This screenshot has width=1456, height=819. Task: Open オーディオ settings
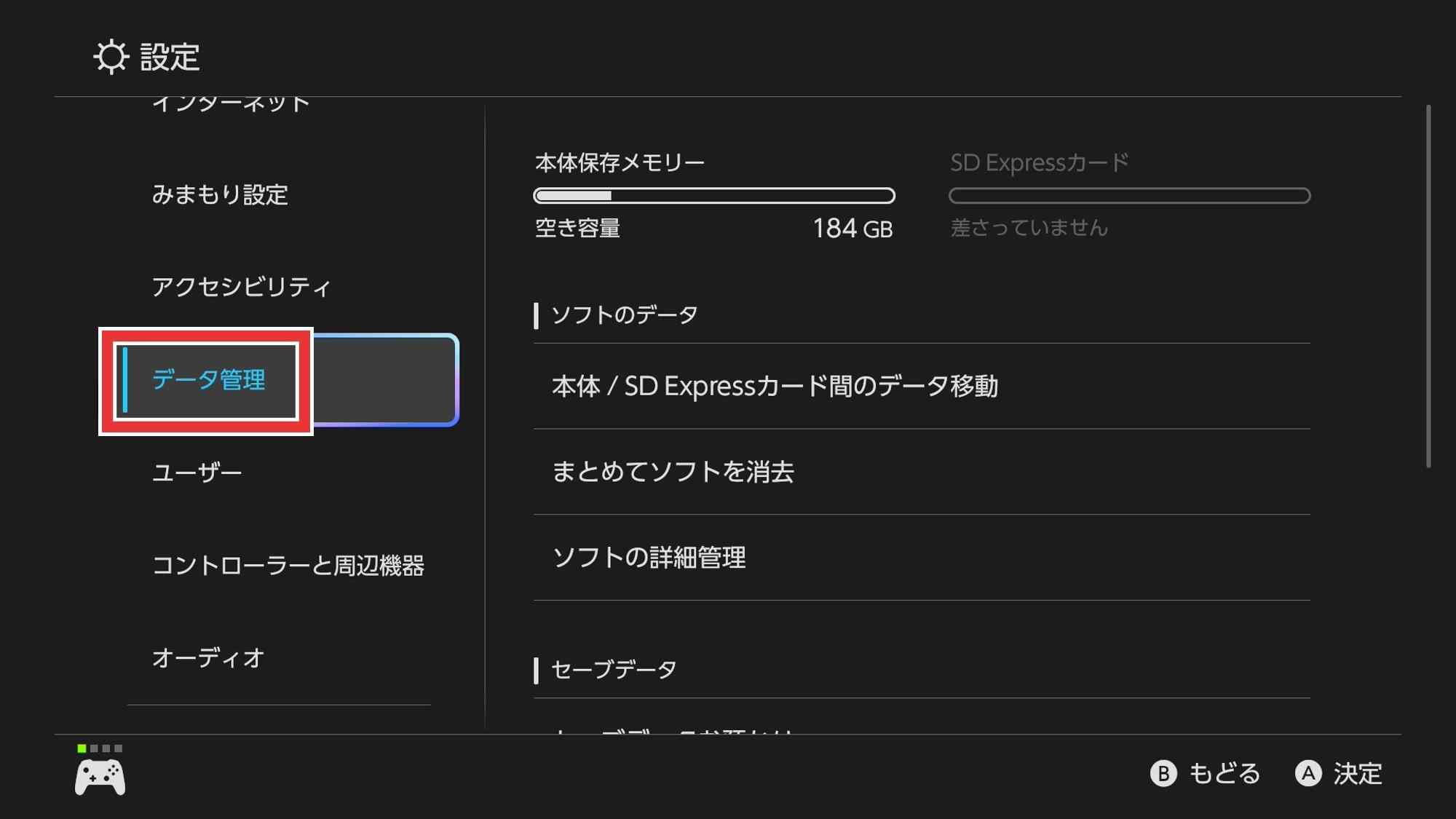[x=208, y=658]
